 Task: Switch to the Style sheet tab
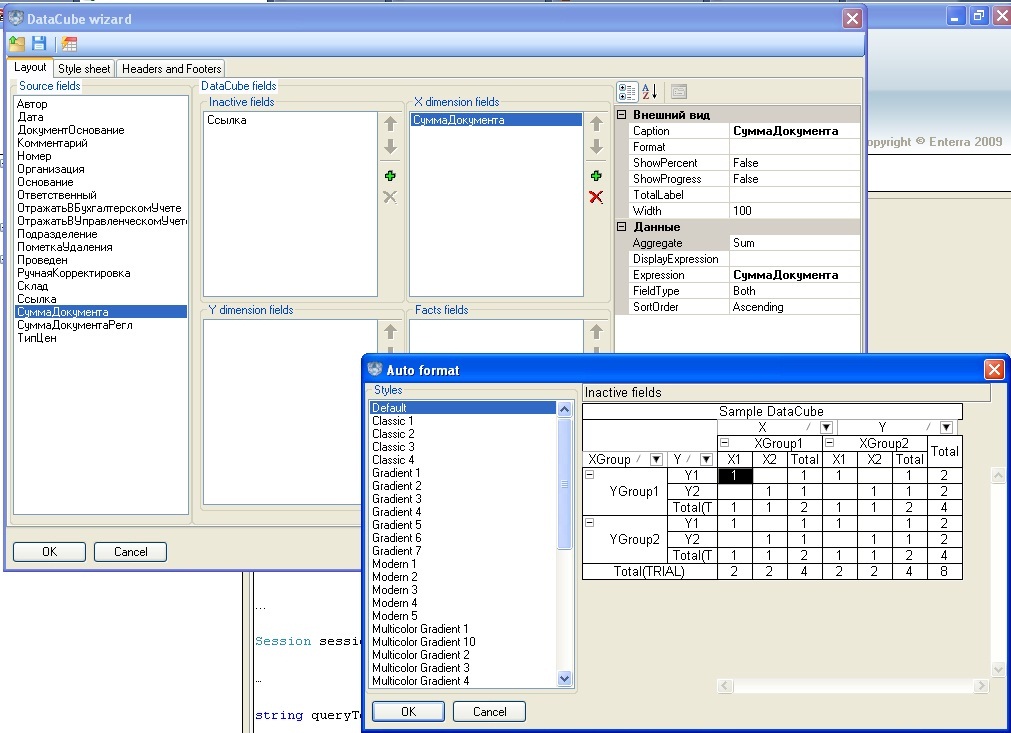click(84, 69)
